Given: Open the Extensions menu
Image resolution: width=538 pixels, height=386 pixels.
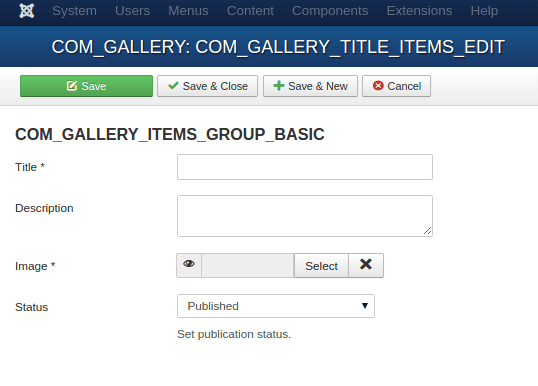Looking at the screenshot, I should [x=420, y=11].
